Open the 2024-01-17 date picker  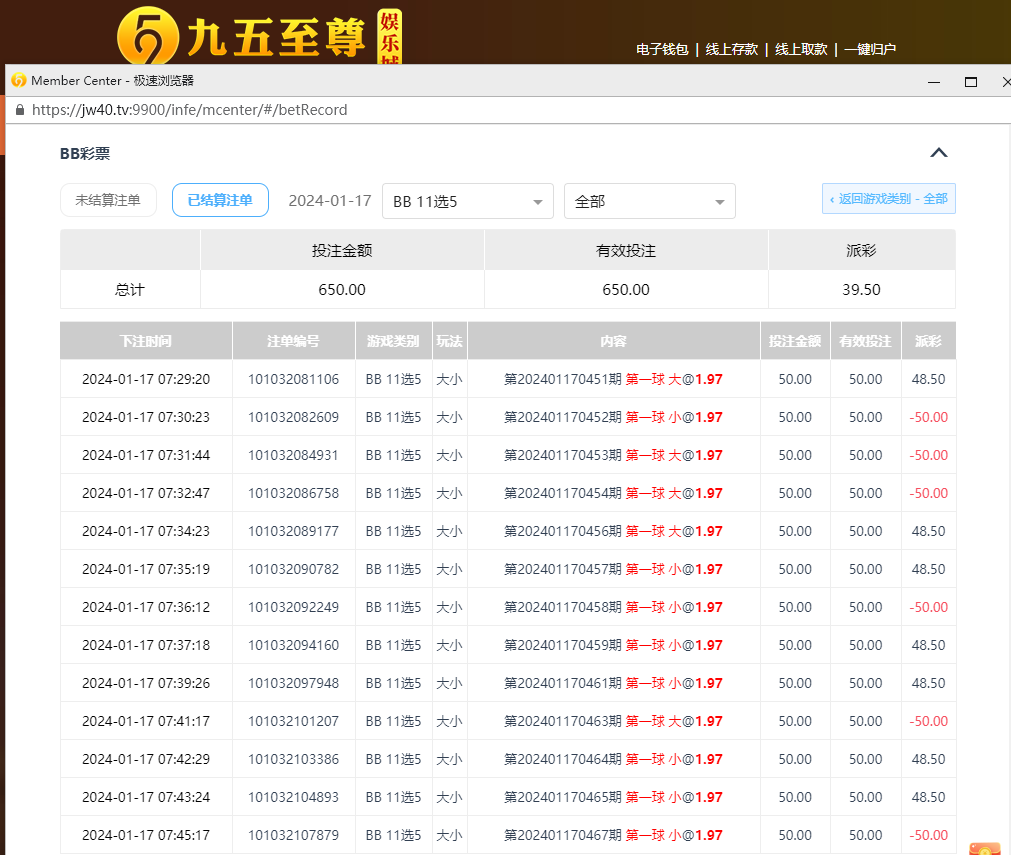pos(330,201)
